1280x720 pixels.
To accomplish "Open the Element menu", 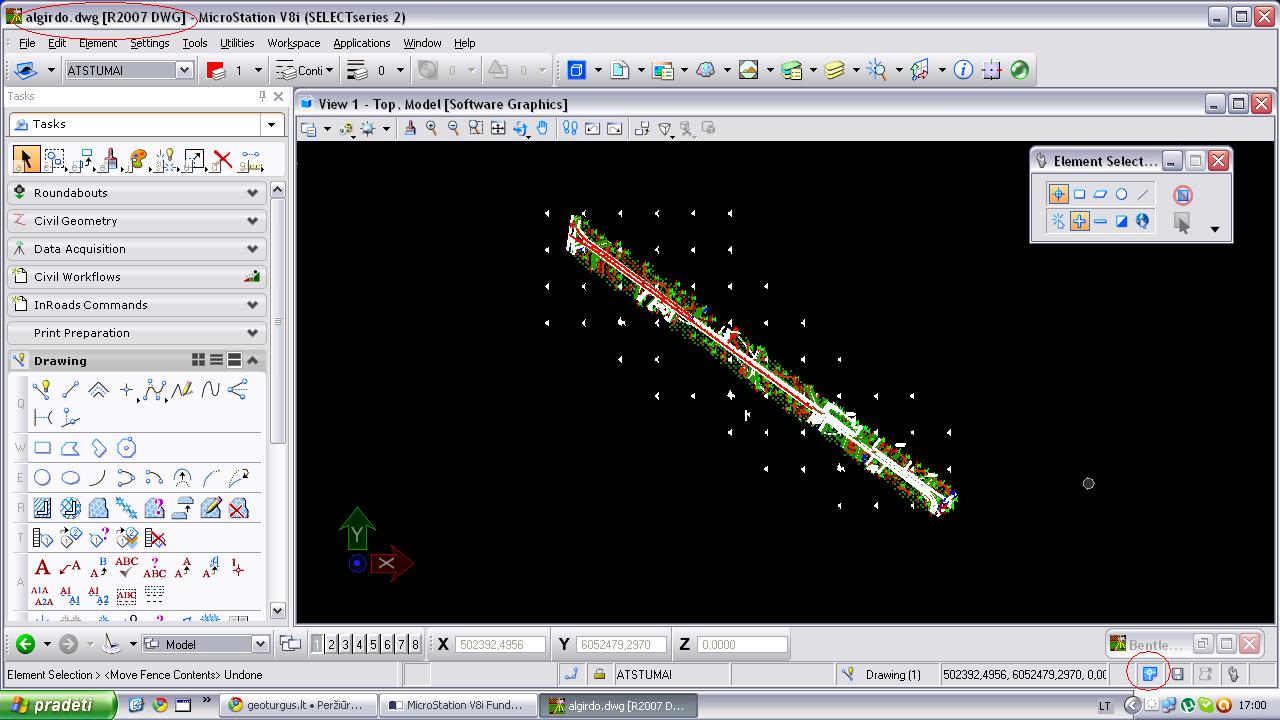I will click(x=97, y=43).
